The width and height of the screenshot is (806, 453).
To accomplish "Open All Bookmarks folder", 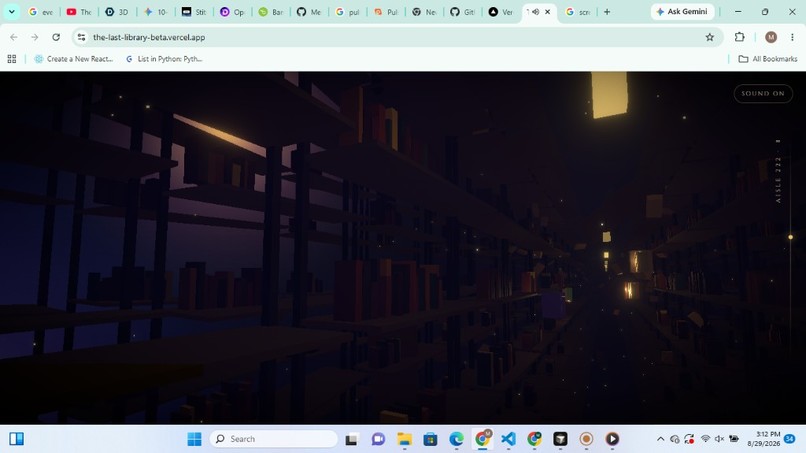I will (768, 59).
